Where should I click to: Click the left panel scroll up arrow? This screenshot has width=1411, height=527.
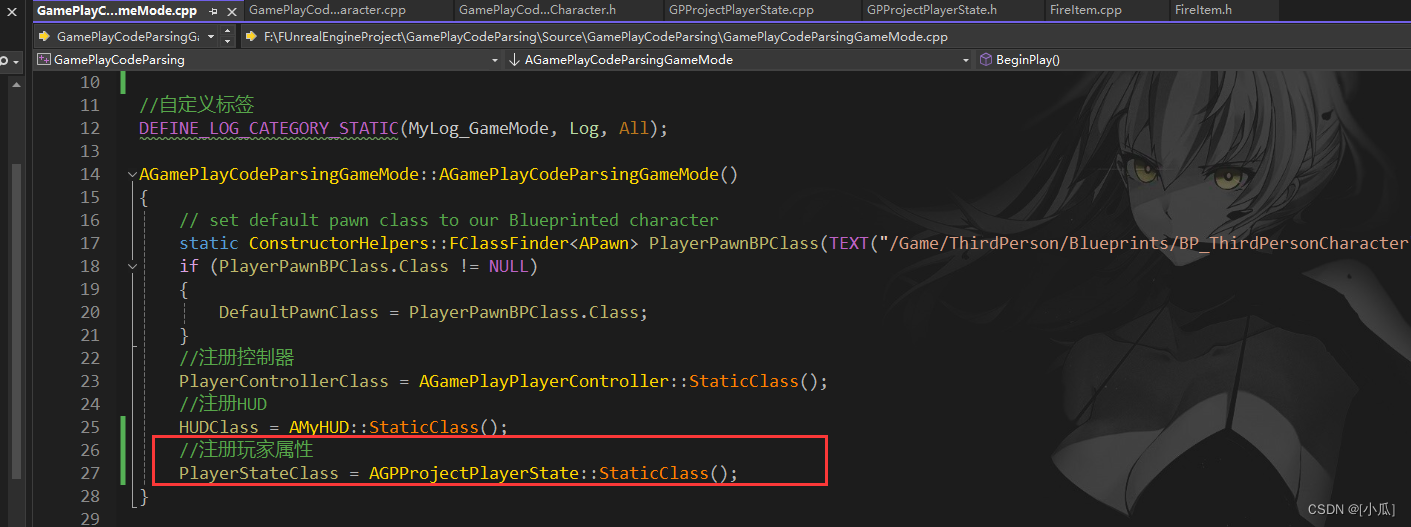point(16,86)
